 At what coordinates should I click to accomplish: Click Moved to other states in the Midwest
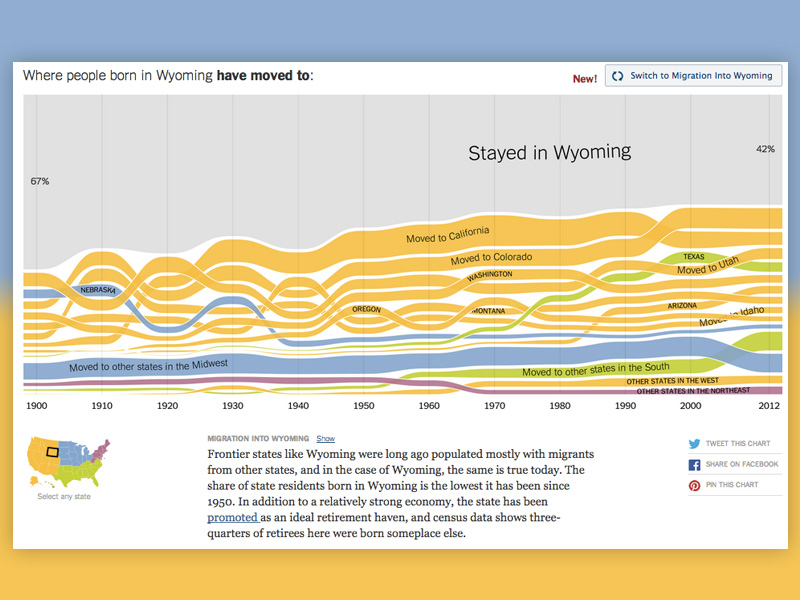pos(150,365)
